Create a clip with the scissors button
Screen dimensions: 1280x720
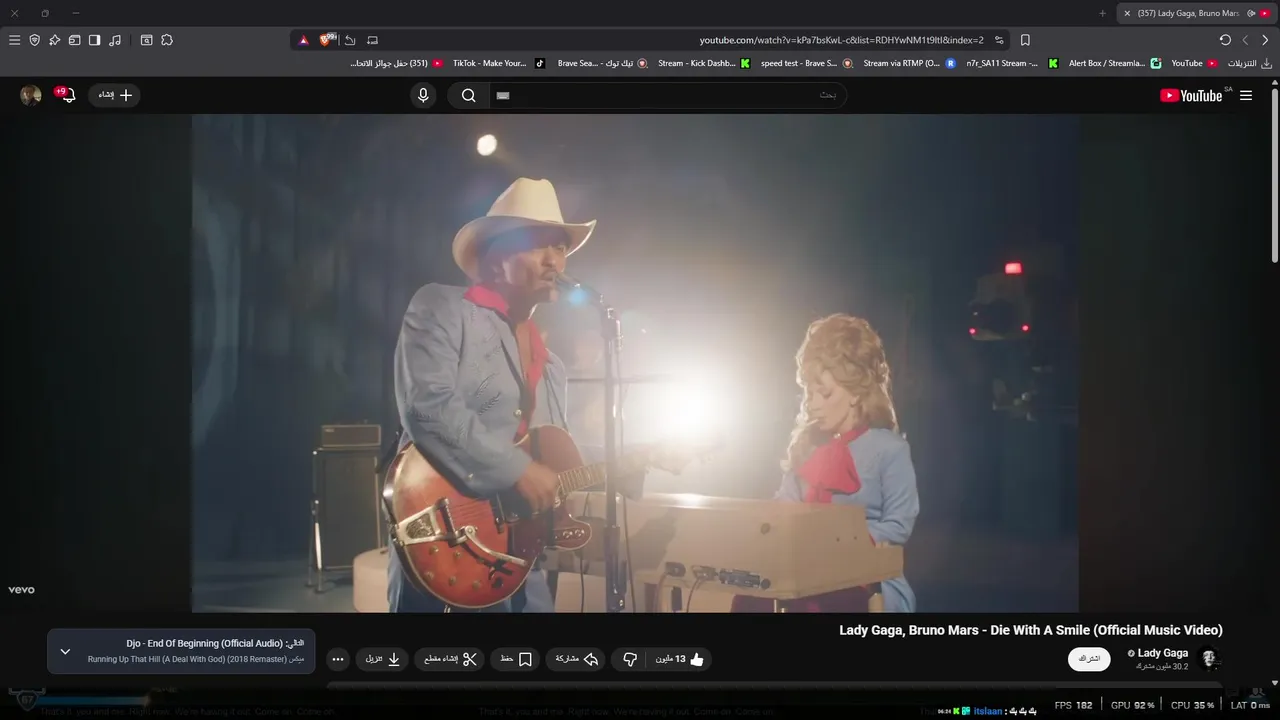tap(450, 659)
